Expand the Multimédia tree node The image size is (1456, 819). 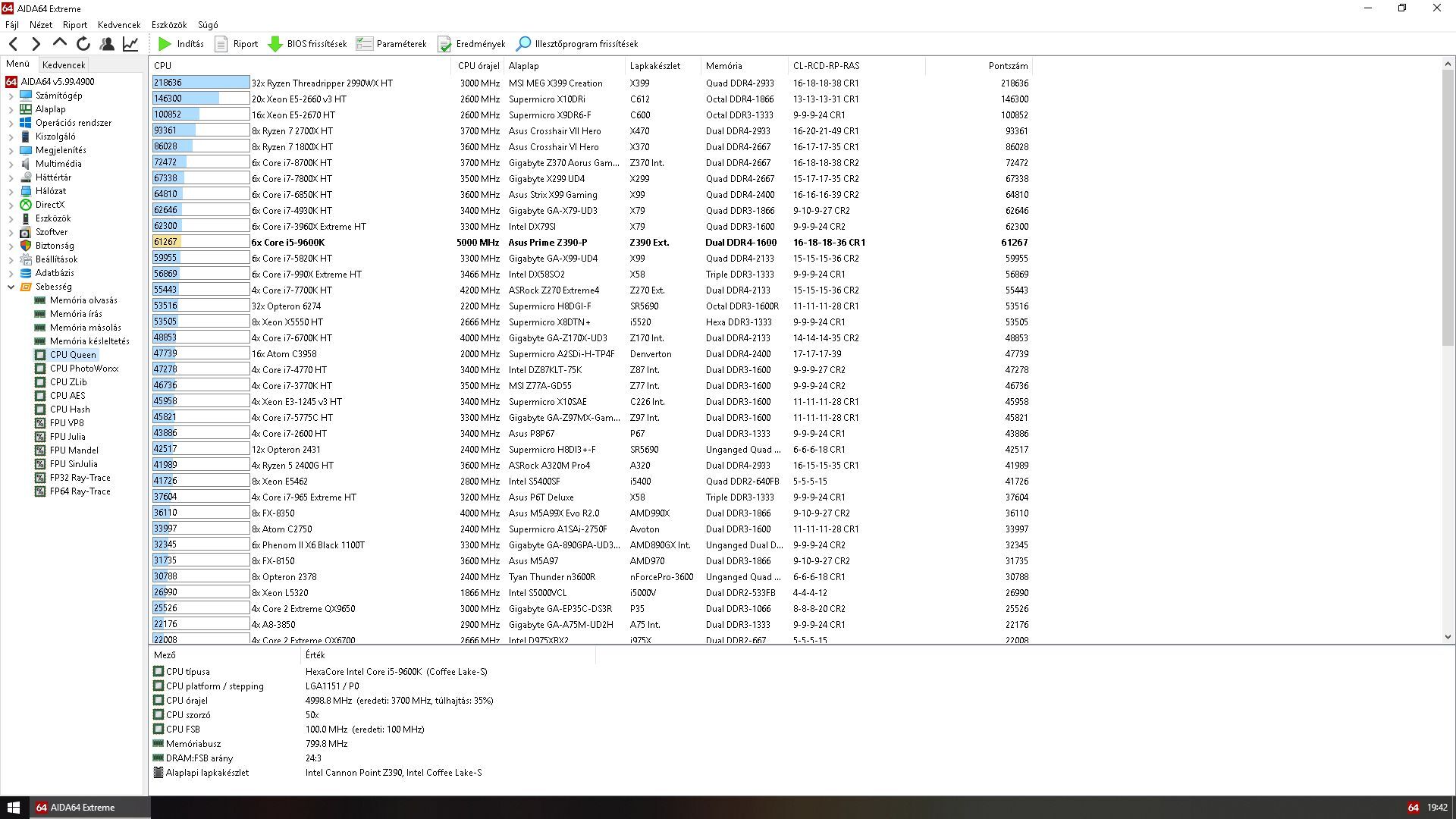tap(11, 164)
